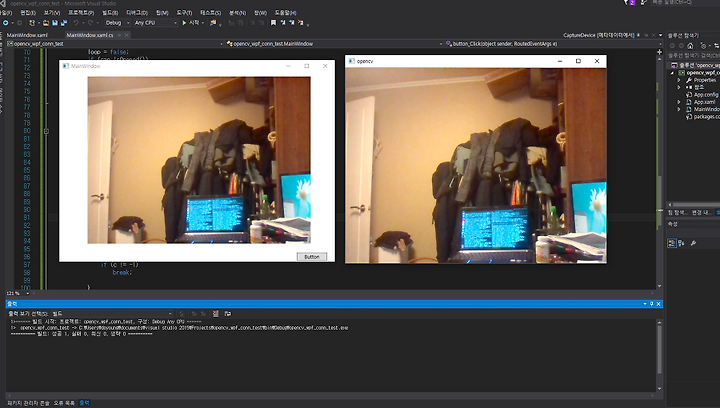The height and width of the screenshot is (408, 720).
Task: Open the Debug menu
Action: [x=137, y=12]
